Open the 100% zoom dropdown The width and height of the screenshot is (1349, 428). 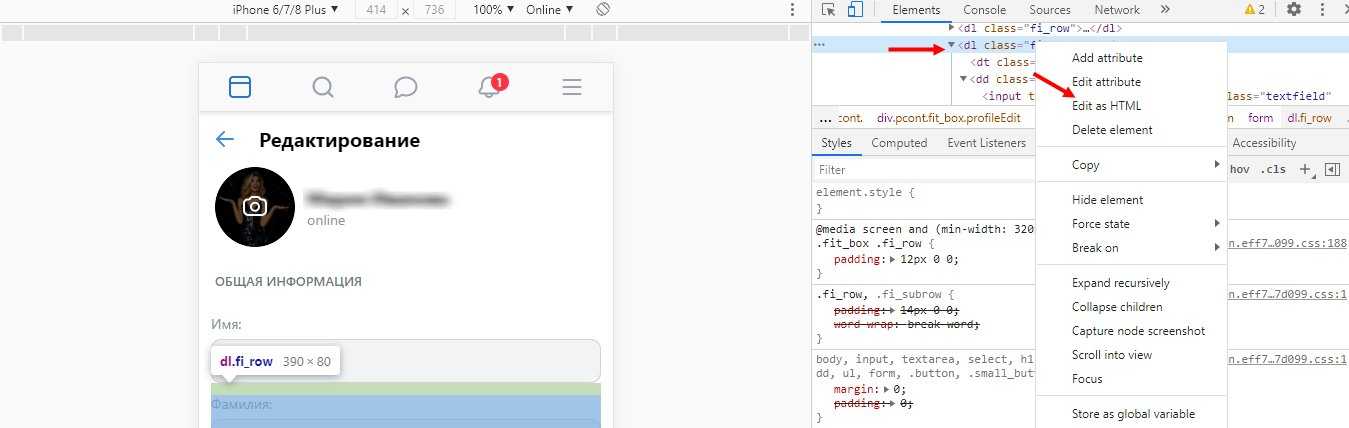[x=494, y=9]
